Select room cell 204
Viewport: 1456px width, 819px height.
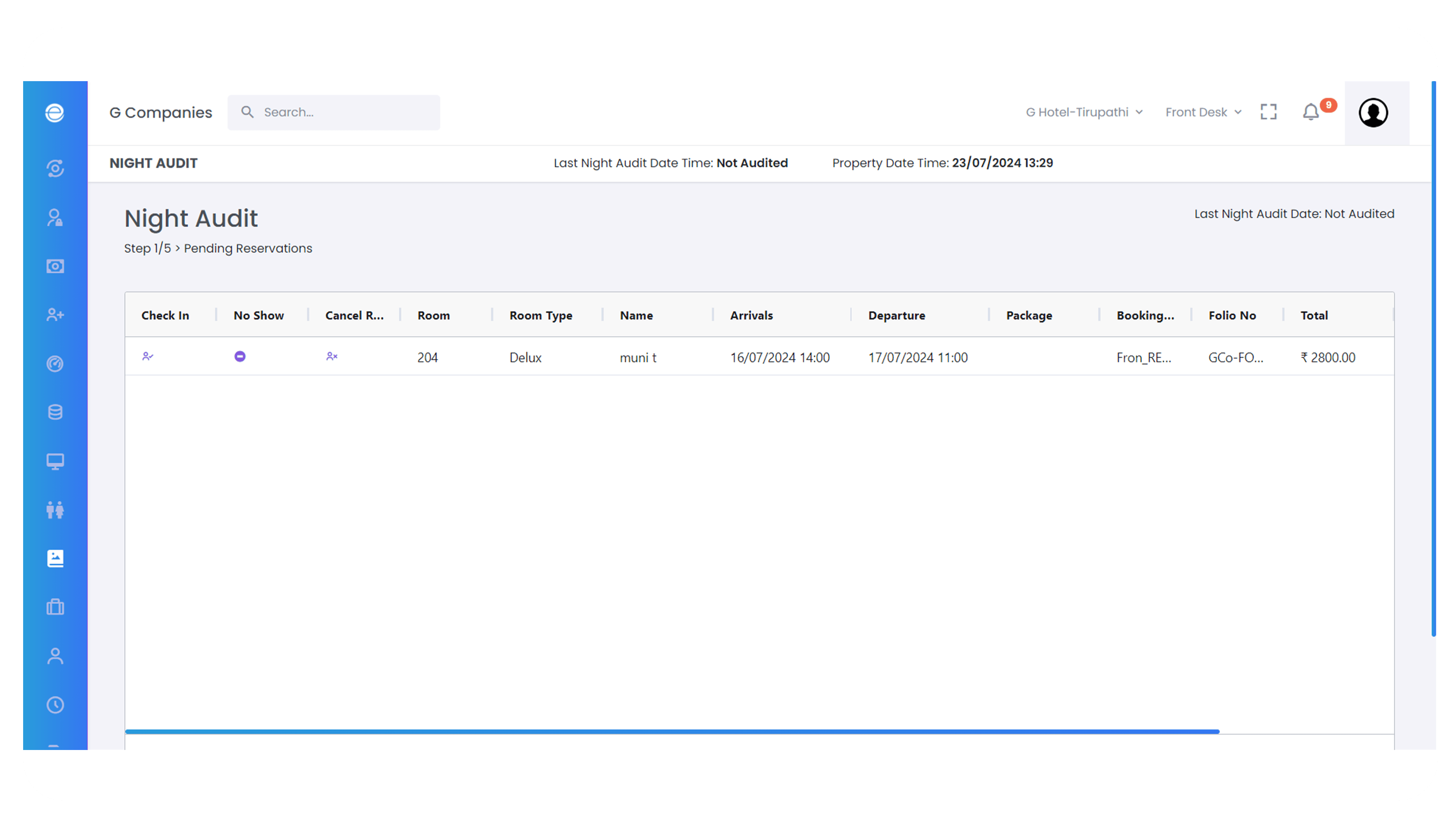pos(427,357)
